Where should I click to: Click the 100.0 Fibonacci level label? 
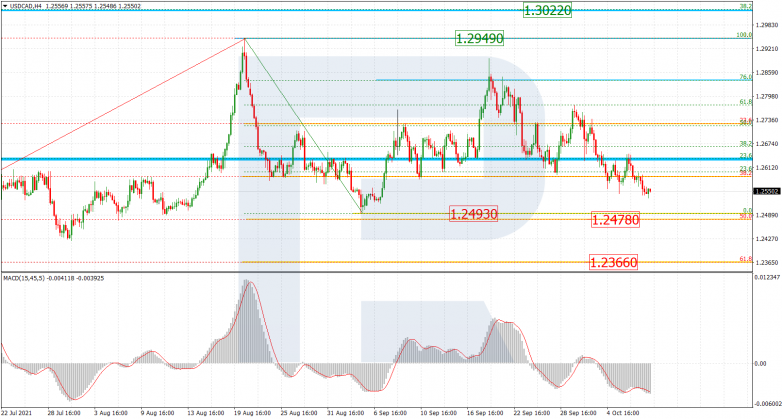[745, 35]
